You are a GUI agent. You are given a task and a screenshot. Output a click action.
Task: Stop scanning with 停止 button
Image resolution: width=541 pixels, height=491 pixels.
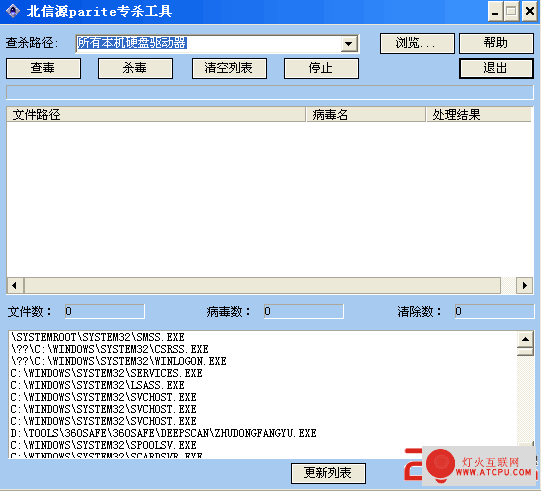(x=321, y=68)
